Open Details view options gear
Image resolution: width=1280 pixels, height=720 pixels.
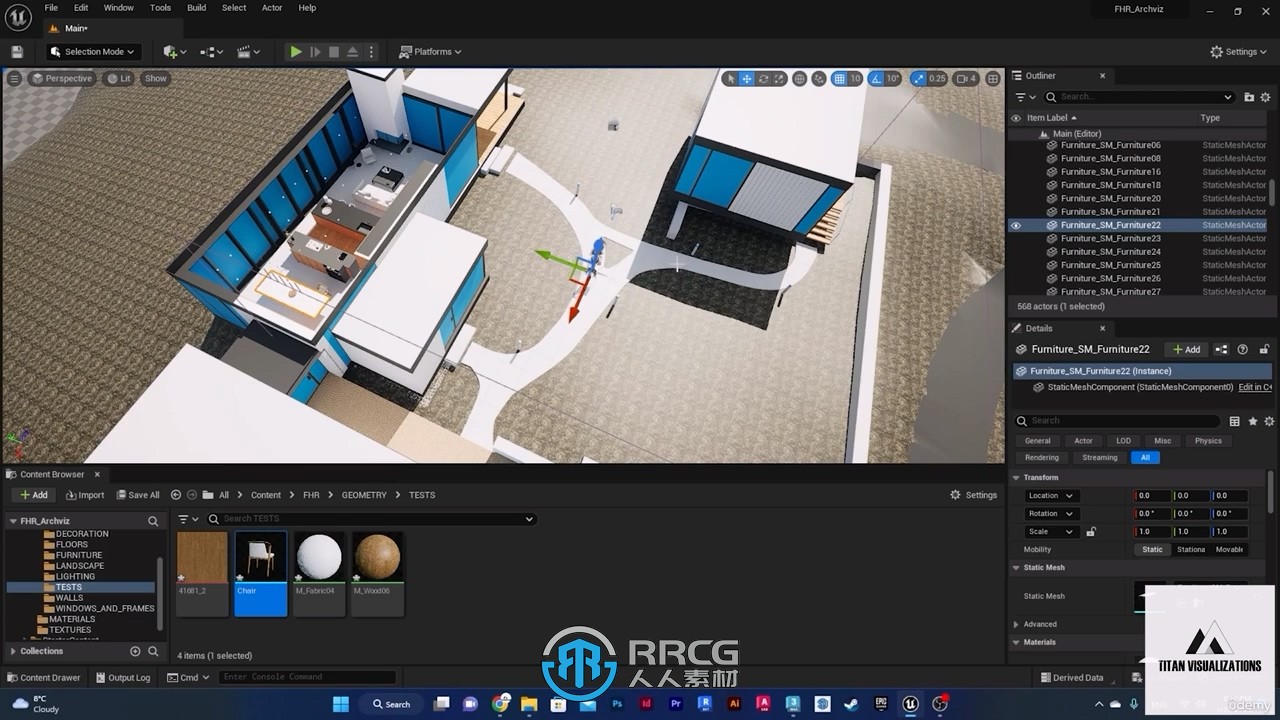point(1269,421)
